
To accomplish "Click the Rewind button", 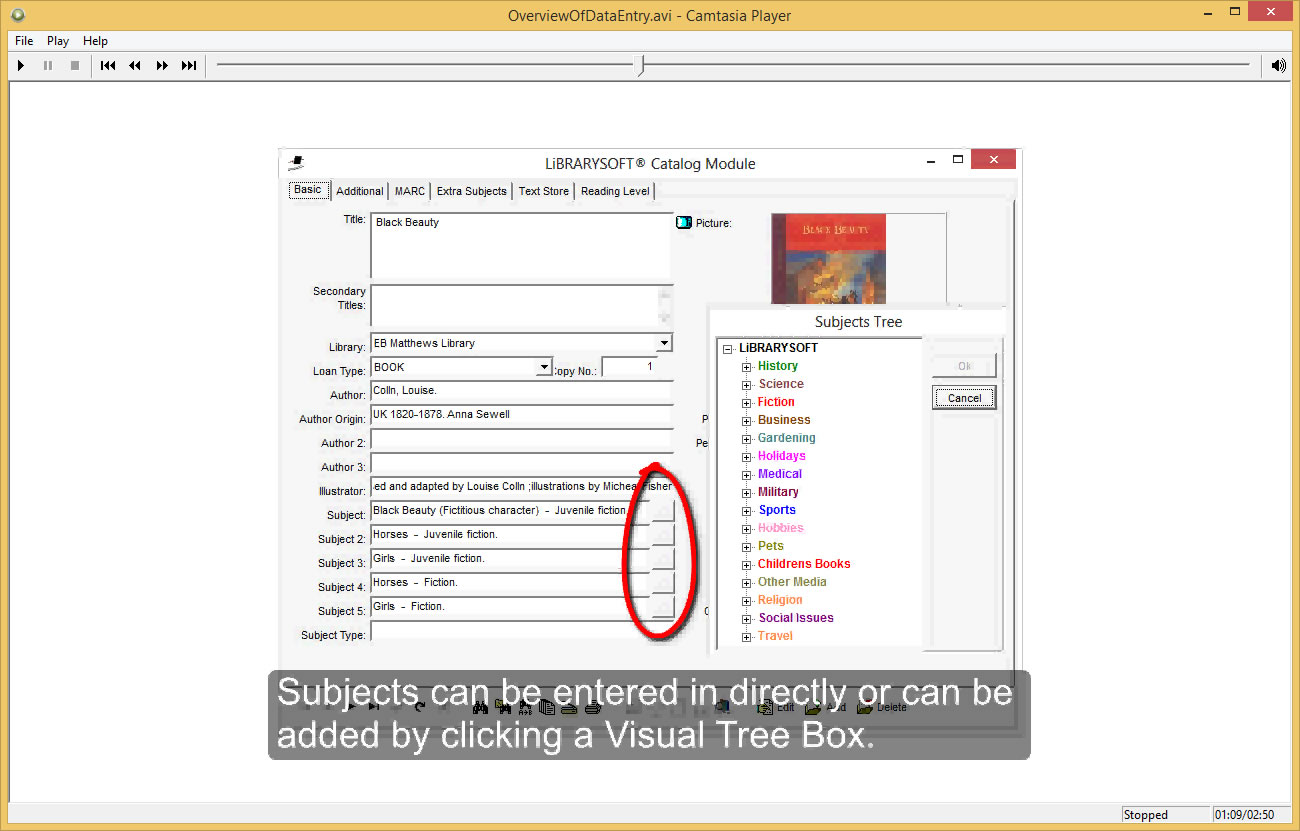I will coord(135,66).
